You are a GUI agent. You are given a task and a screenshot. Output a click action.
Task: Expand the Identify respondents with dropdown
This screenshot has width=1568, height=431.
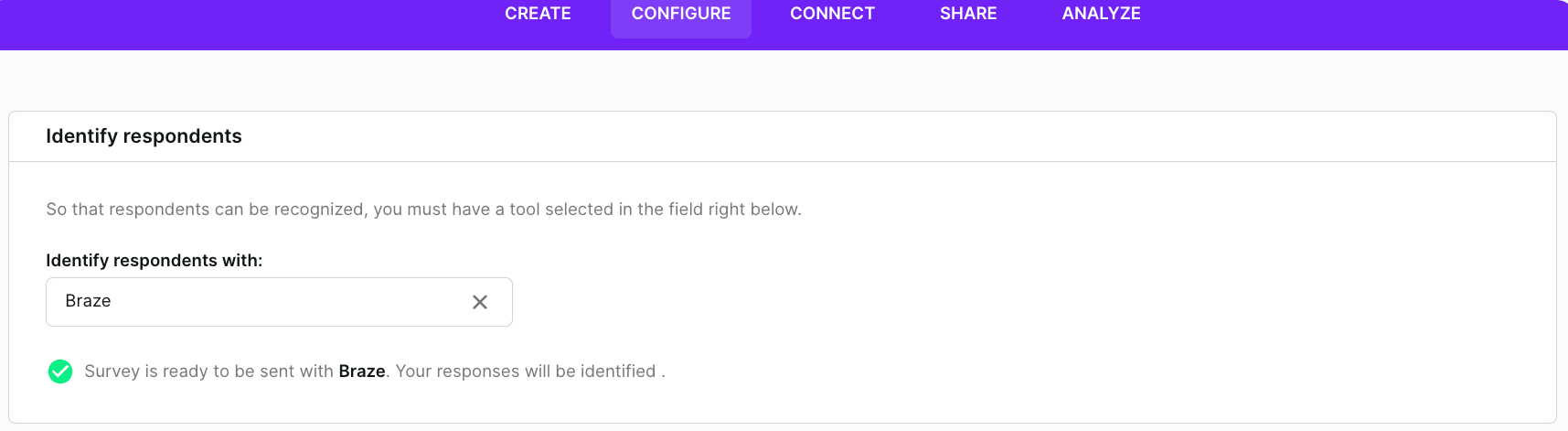[274, 302]
